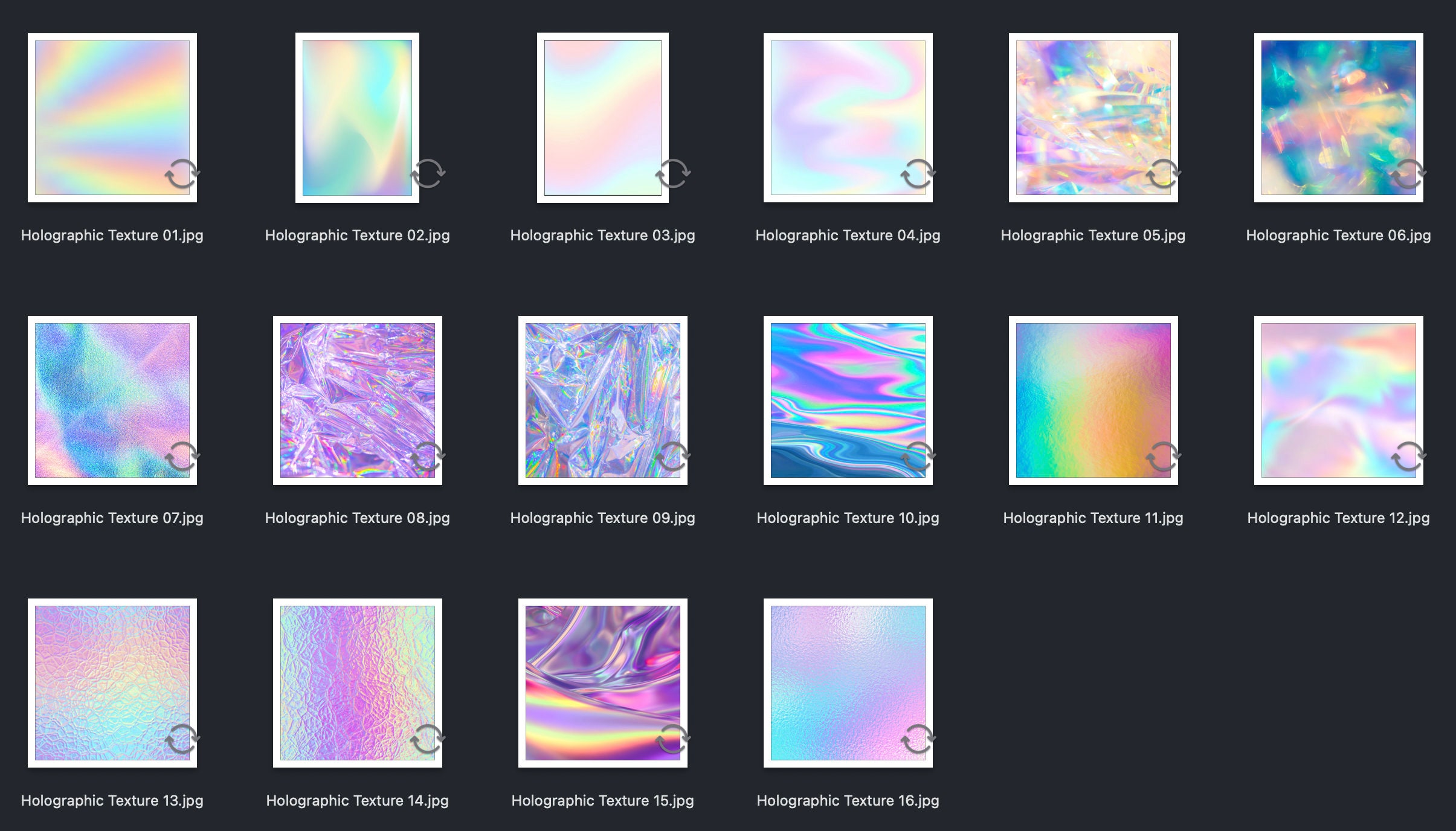This screenshot has width=1456, height=831.
Task: Select the Holographic Texture 03 thumbnail
Action: (603, 118)
